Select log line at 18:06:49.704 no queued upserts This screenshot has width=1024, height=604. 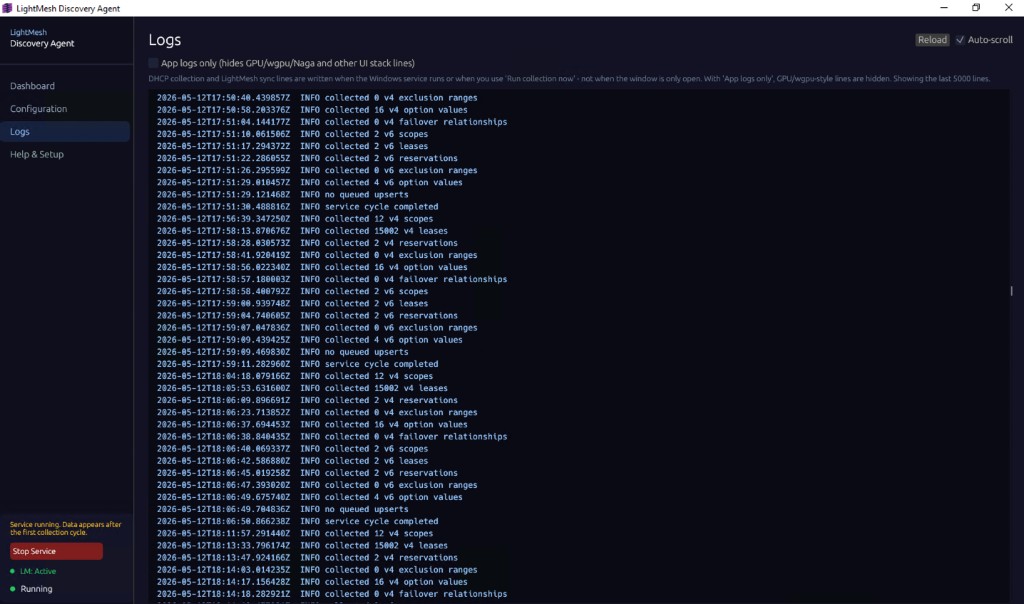coord(283,509)
